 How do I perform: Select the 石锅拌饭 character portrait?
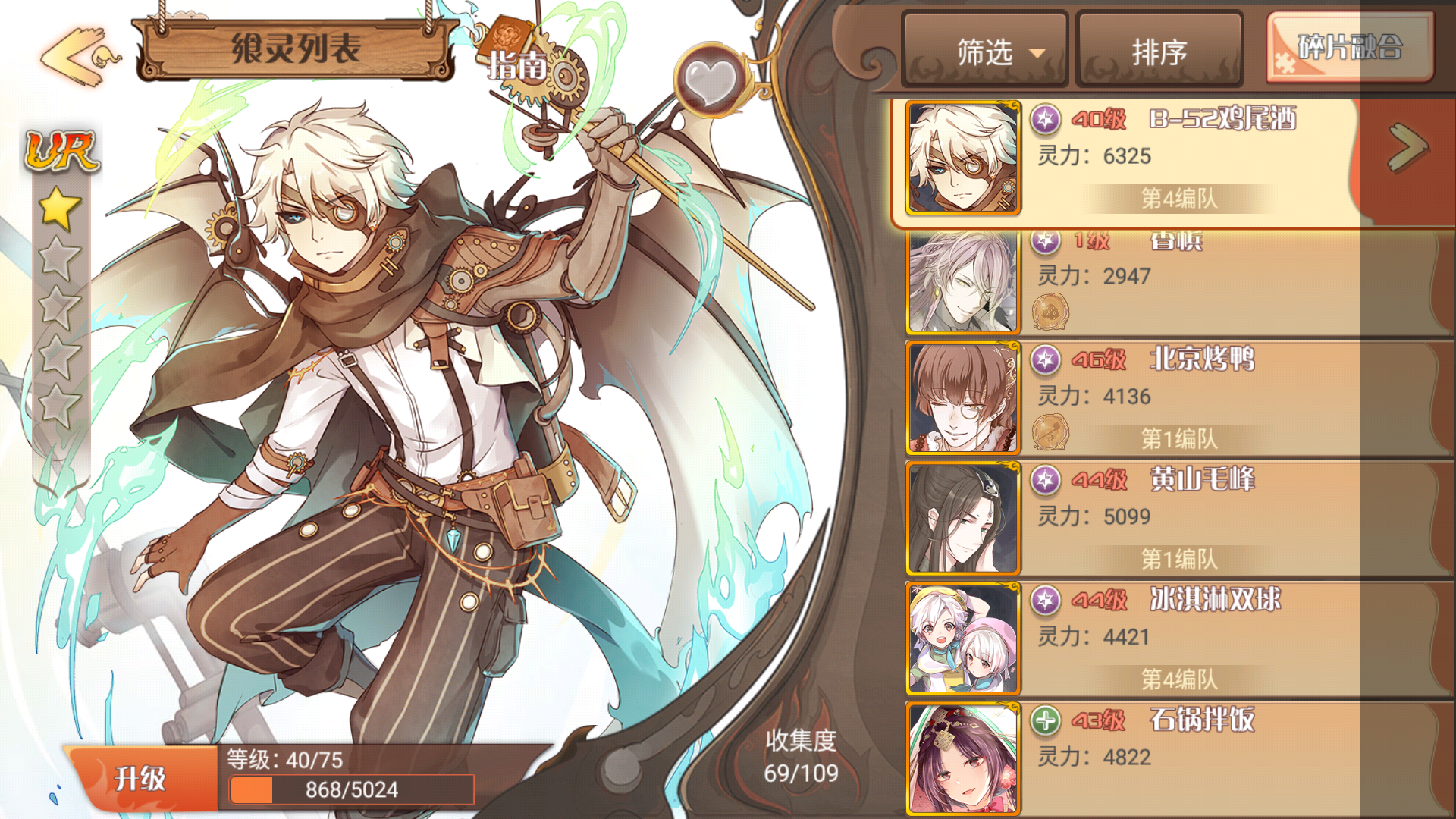963,758
